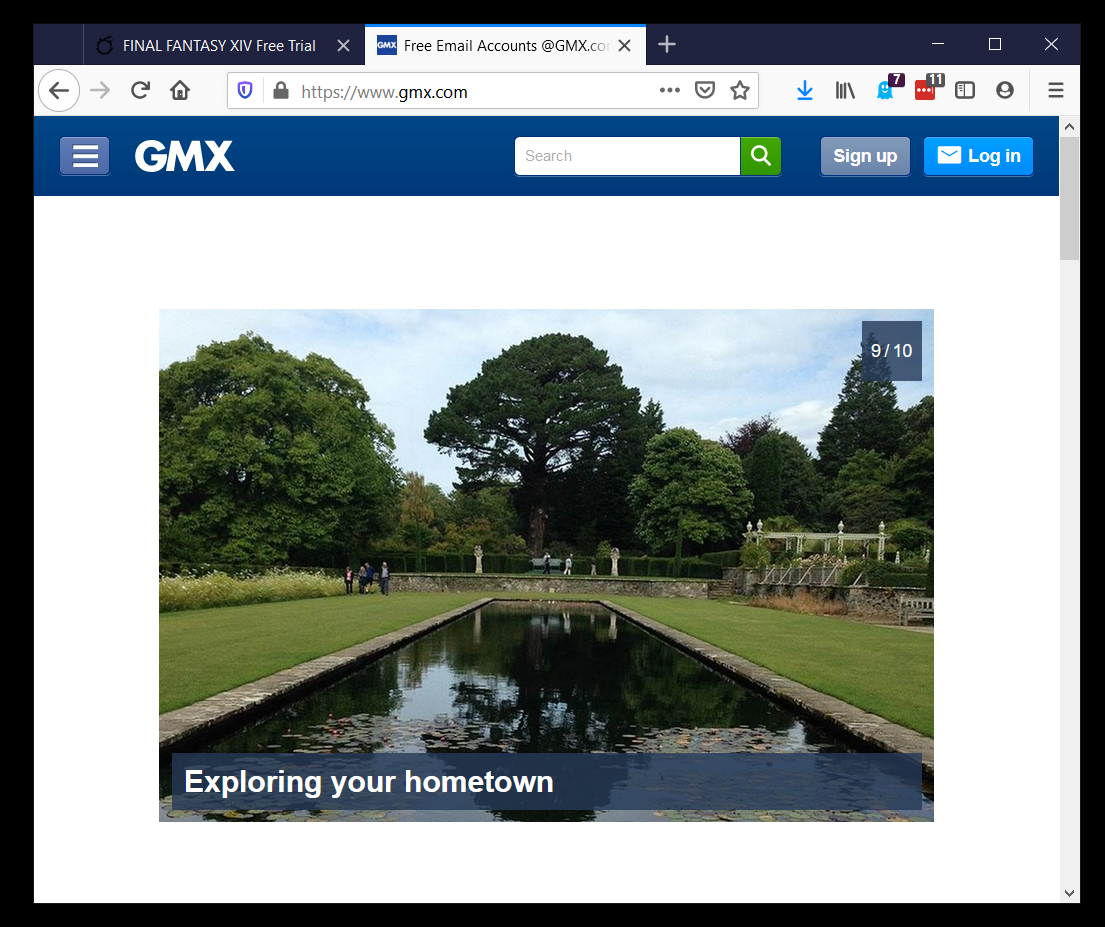1105x927 pixels.
Task: Open the Firefox downloads arrow
Action: (805, 91)
